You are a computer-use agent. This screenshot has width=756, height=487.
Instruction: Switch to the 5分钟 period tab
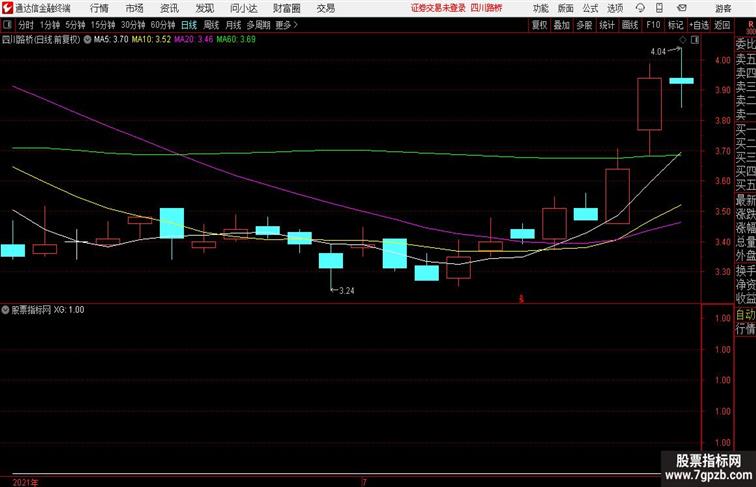(x=75, y=25)
